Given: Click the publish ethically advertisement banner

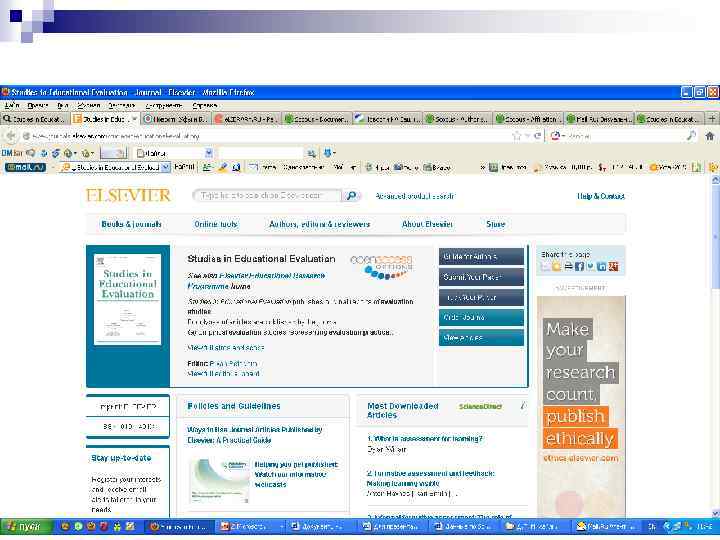Looking at the screenshot, I should 581,406.
